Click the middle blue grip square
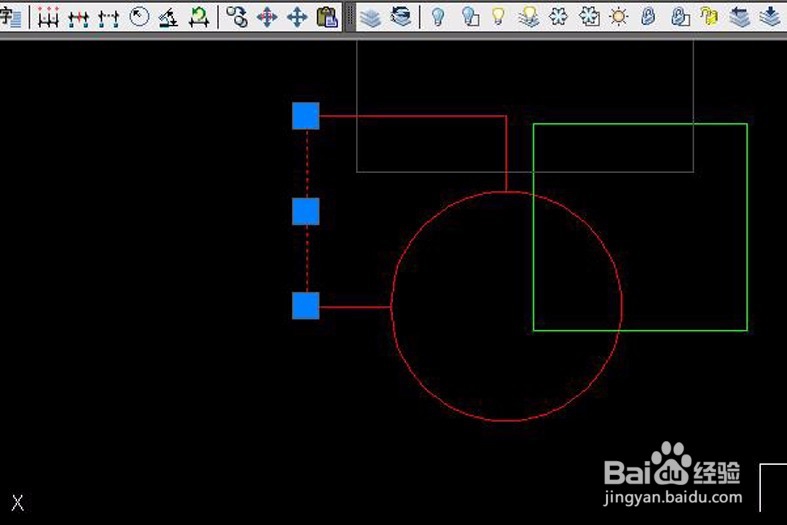 tap(306, 211)
